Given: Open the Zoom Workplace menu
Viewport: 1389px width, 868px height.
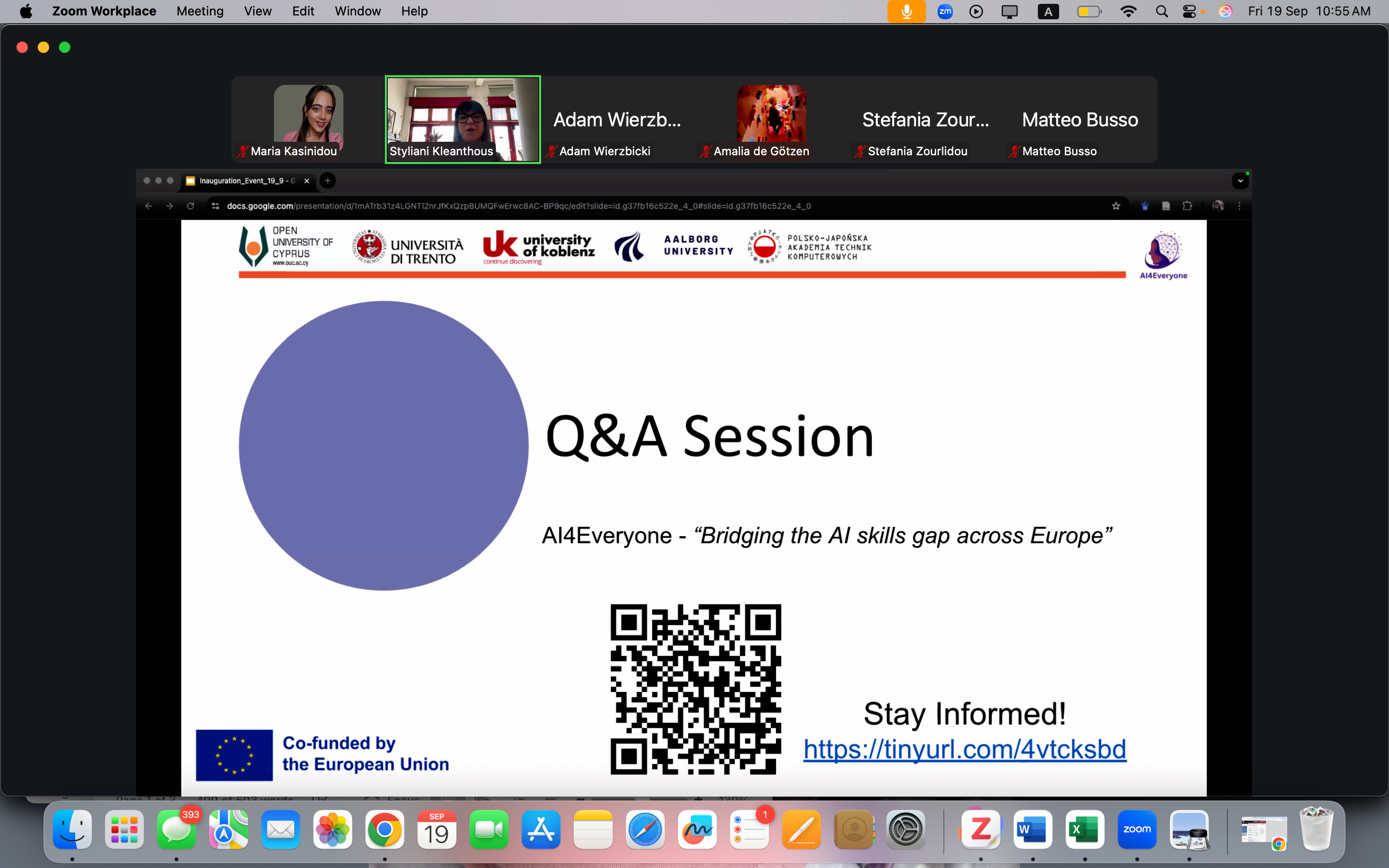Looking at the screenshot, I should click(x=104, y=12).
